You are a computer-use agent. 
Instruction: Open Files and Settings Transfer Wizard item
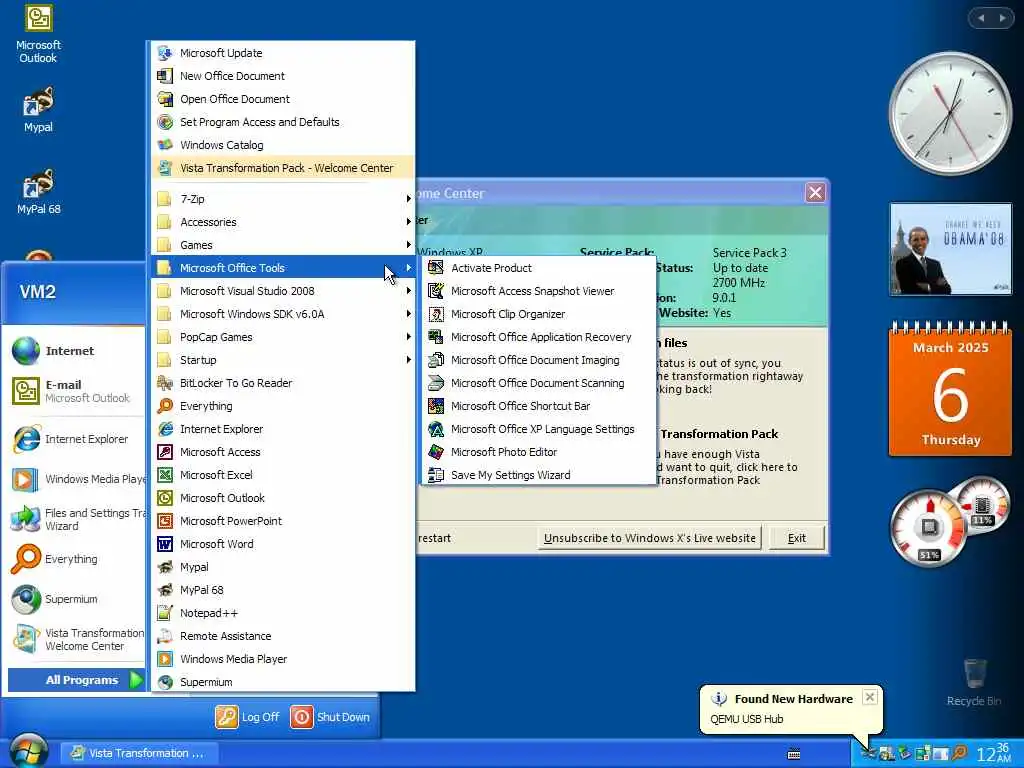[75, 519]
